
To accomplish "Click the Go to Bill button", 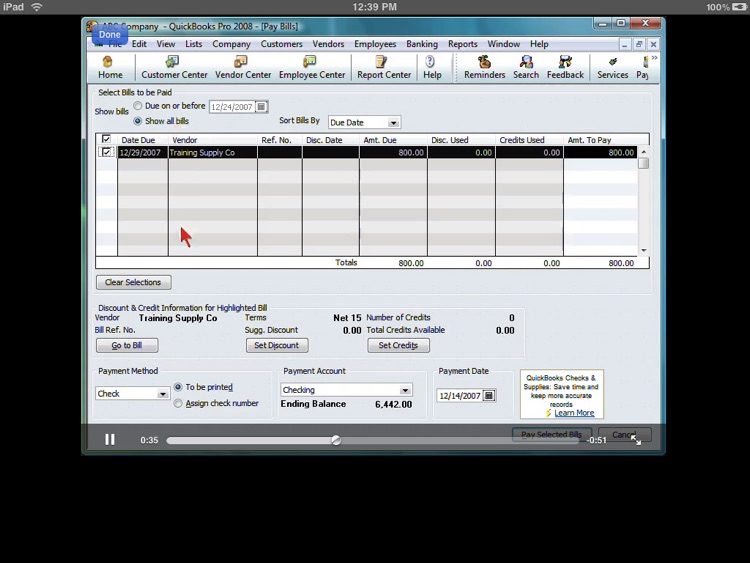I will [127, 345].
